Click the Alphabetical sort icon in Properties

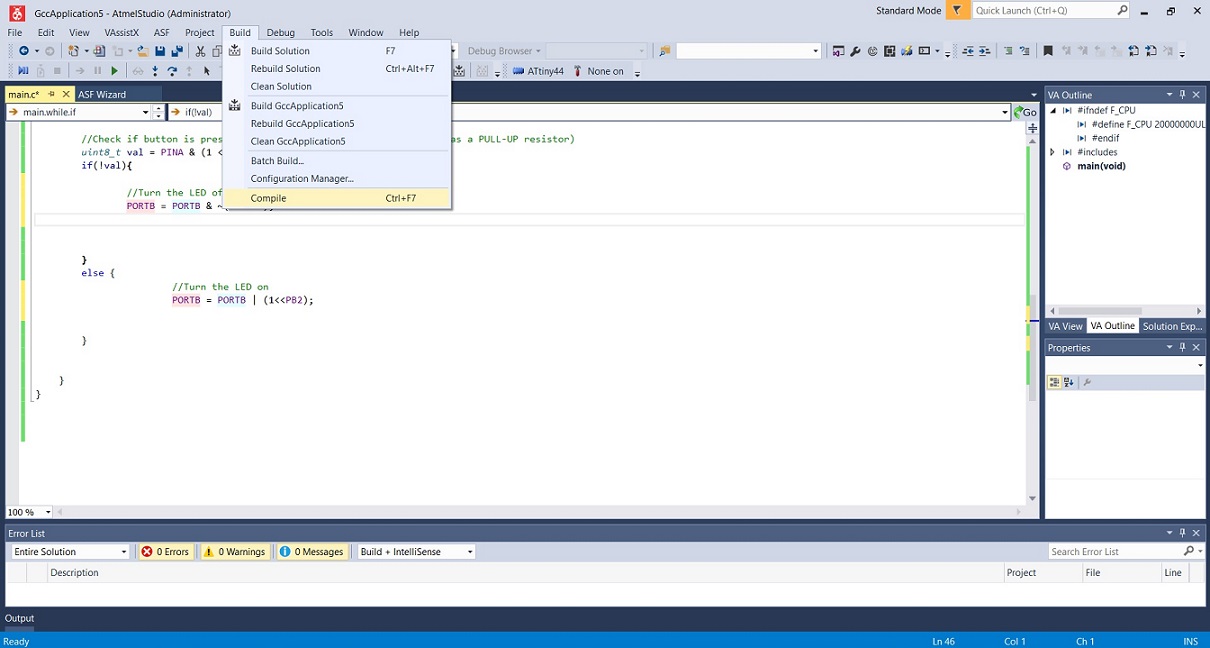(x=1069, y=382)
